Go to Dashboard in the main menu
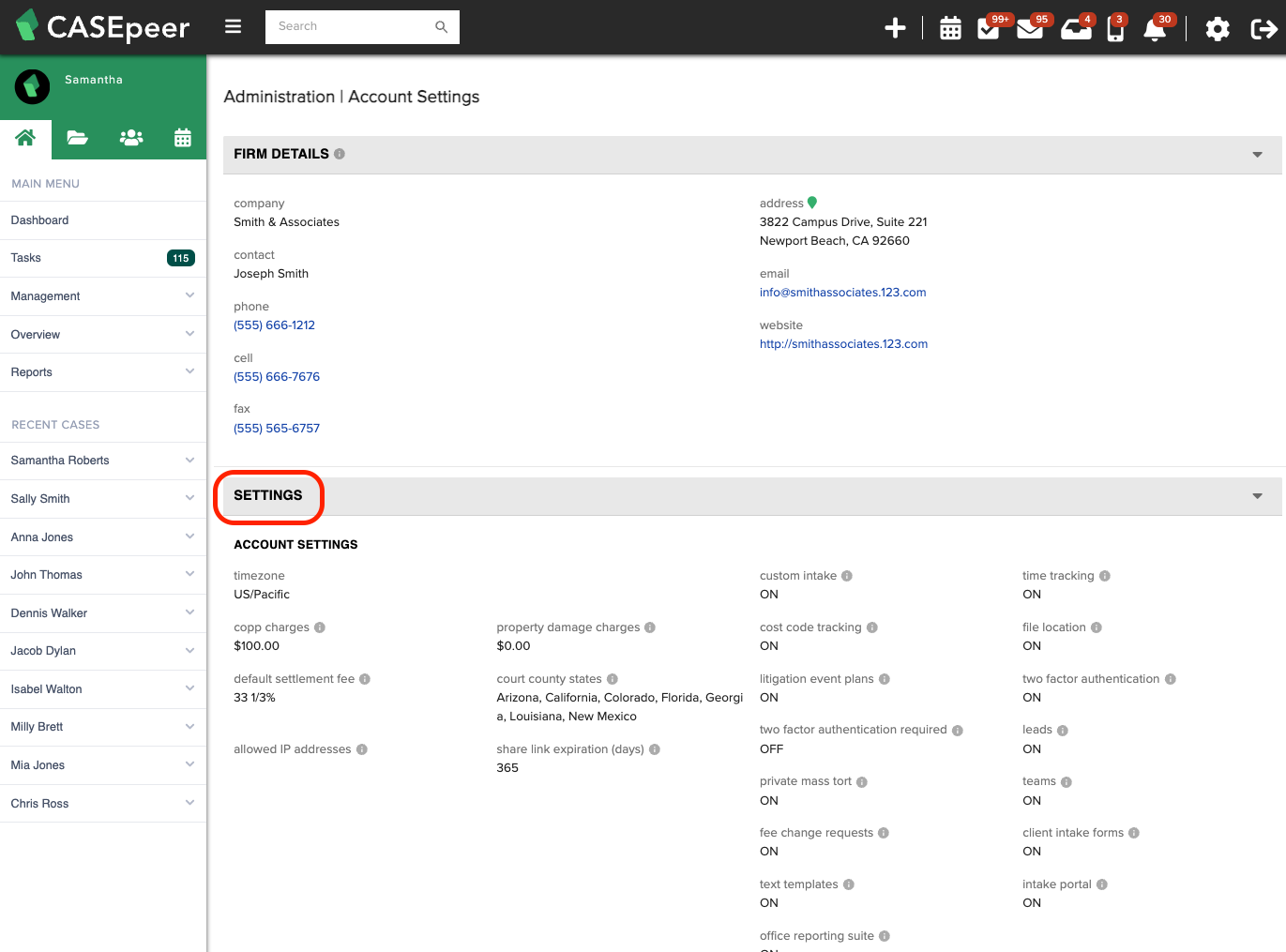1286x952 pixels. pos(39,219)
